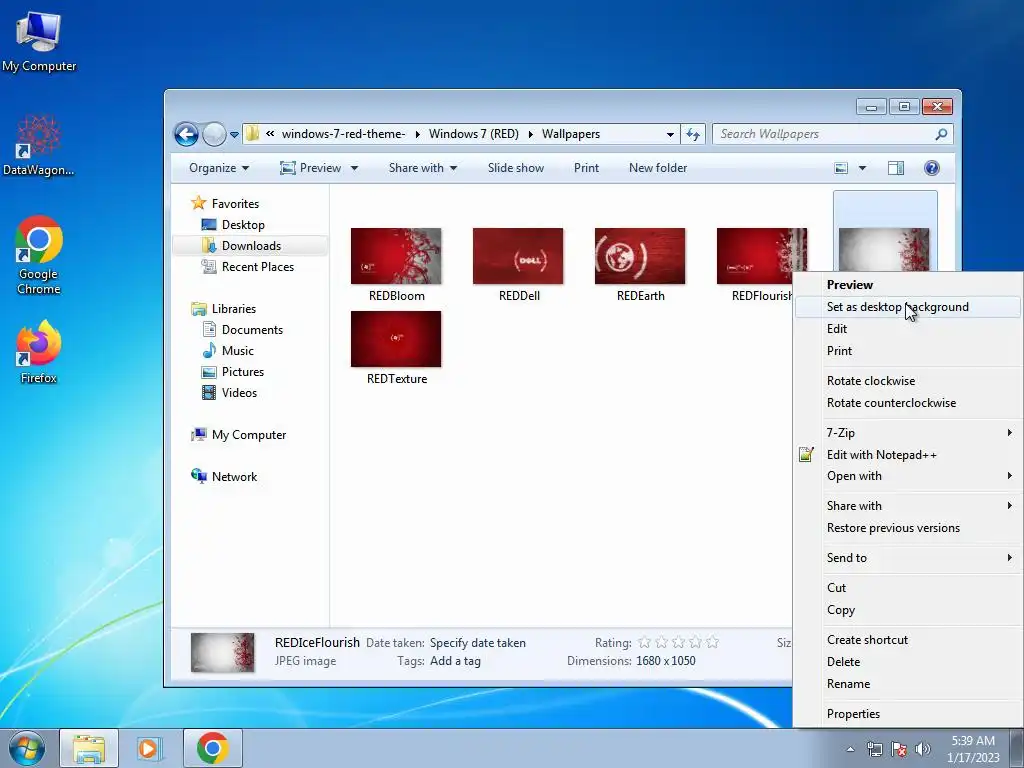The image size is (1024, 768).
Task: Choose Cut in the context menu
Action: point(908,588)
